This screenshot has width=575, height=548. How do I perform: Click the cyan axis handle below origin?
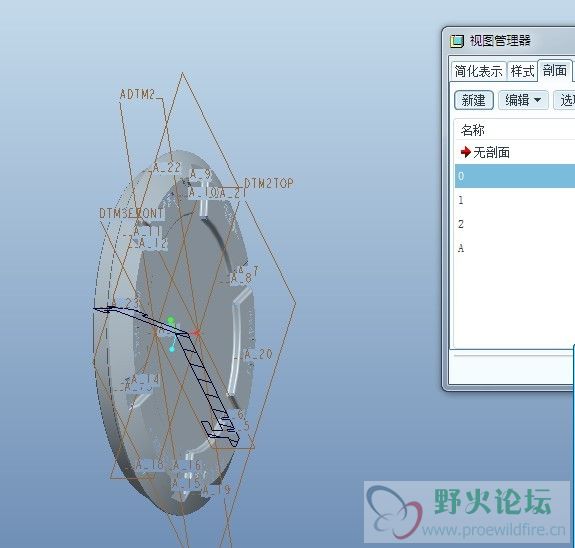pos(172,348)
